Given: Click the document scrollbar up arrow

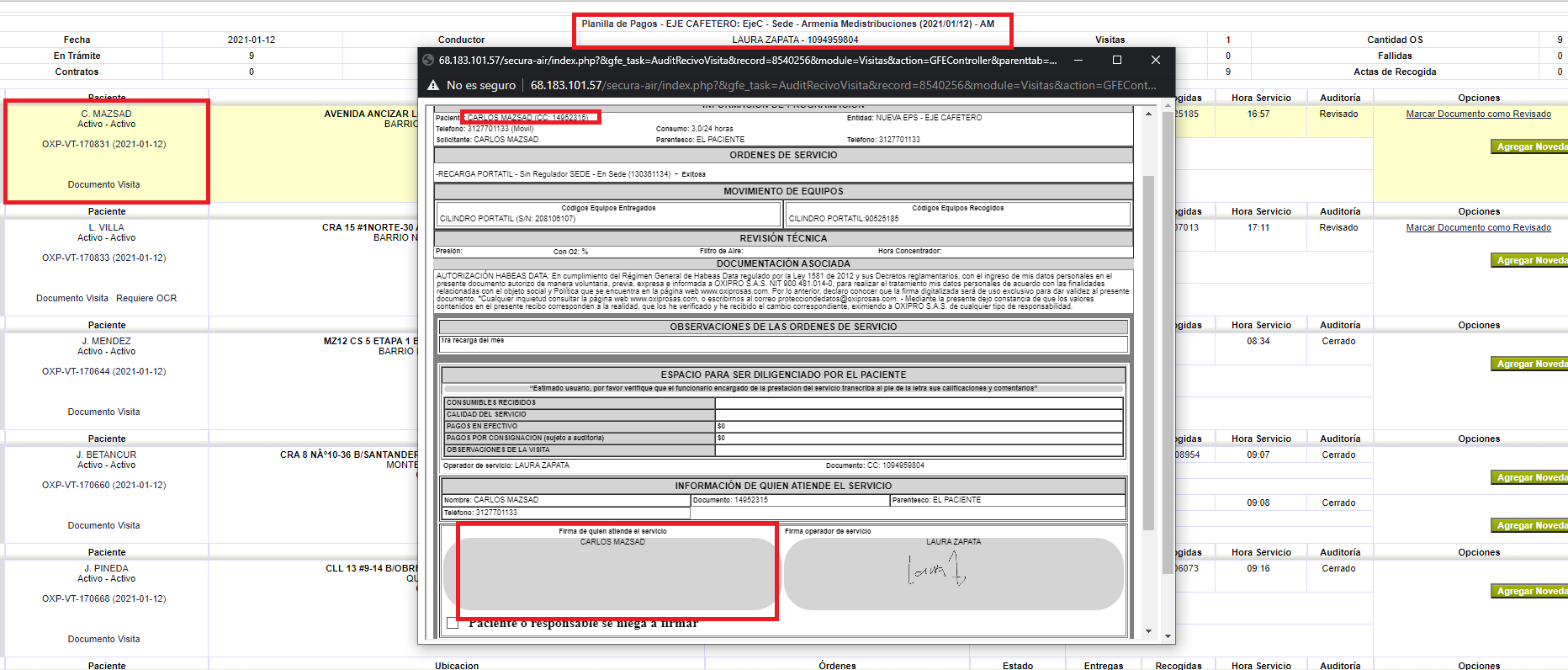Looking at the screenshot, I should click(x=1148, y=114).
